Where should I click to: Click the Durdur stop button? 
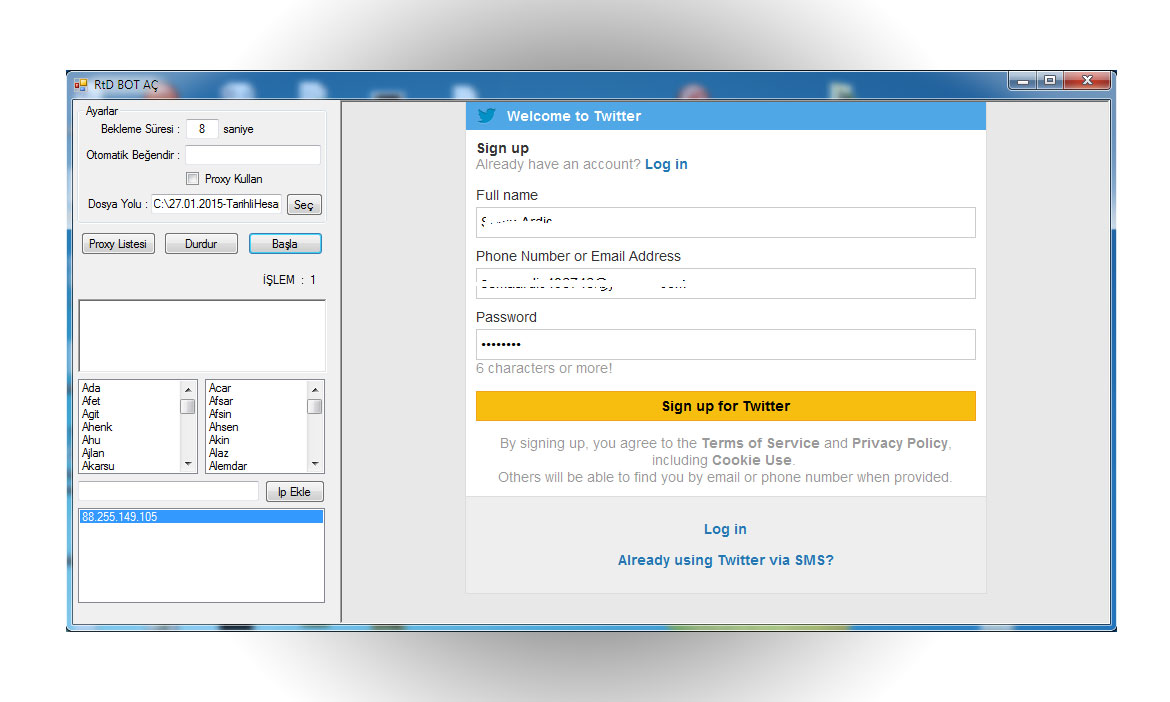(201, 244)
